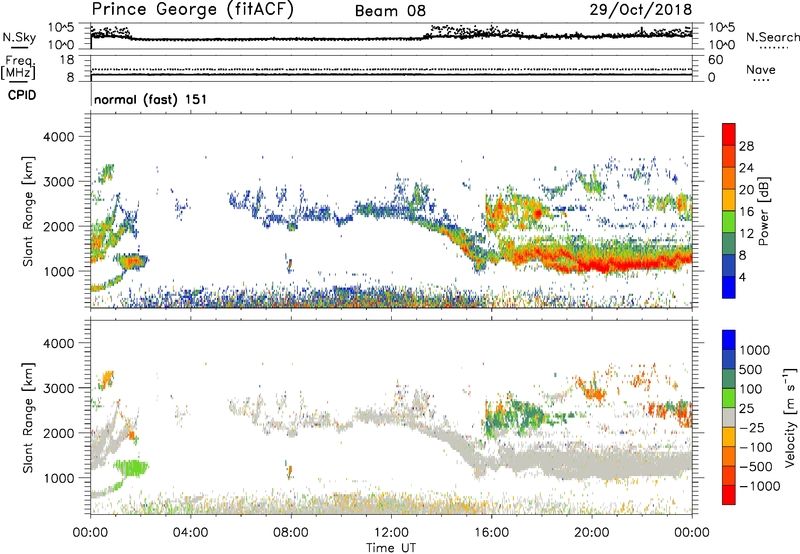Viewport: 800px width, 554px height.
Task: Pick the red top segment of Power colorbar
Action: click(x=729, y=134)
